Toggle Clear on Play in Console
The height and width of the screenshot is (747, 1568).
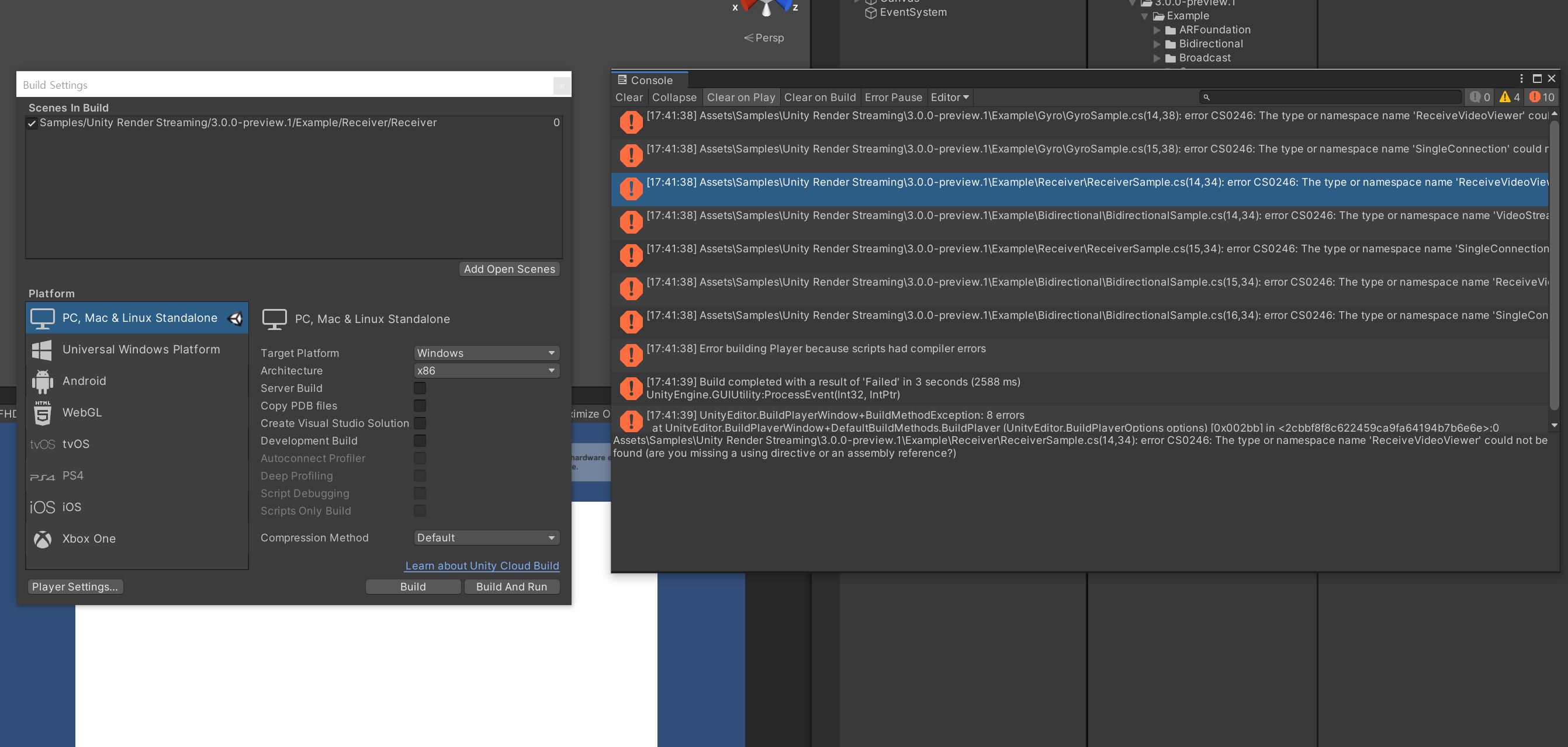point(741,98)
